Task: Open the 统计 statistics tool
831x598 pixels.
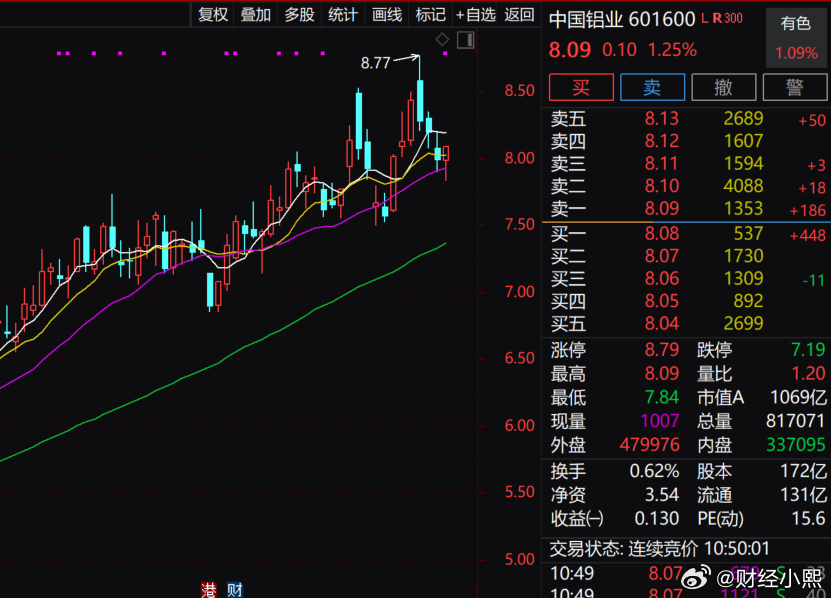Action: (343, 15)
